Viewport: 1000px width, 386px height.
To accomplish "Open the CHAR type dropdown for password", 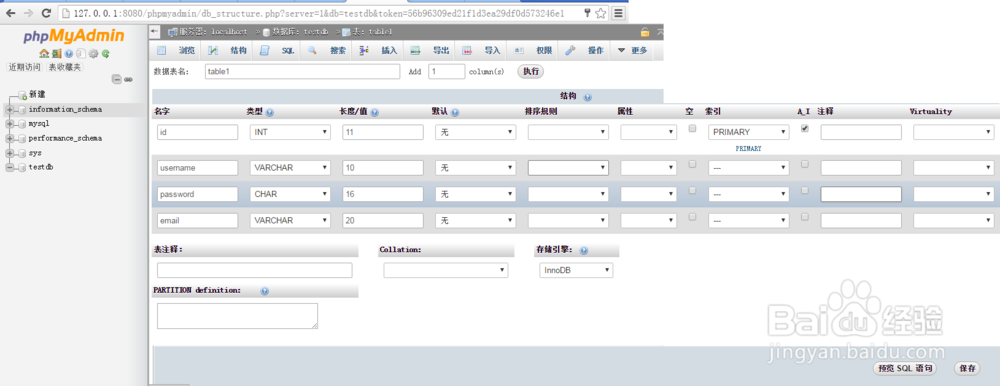I will pyautogui.click(x=290, y=194).
